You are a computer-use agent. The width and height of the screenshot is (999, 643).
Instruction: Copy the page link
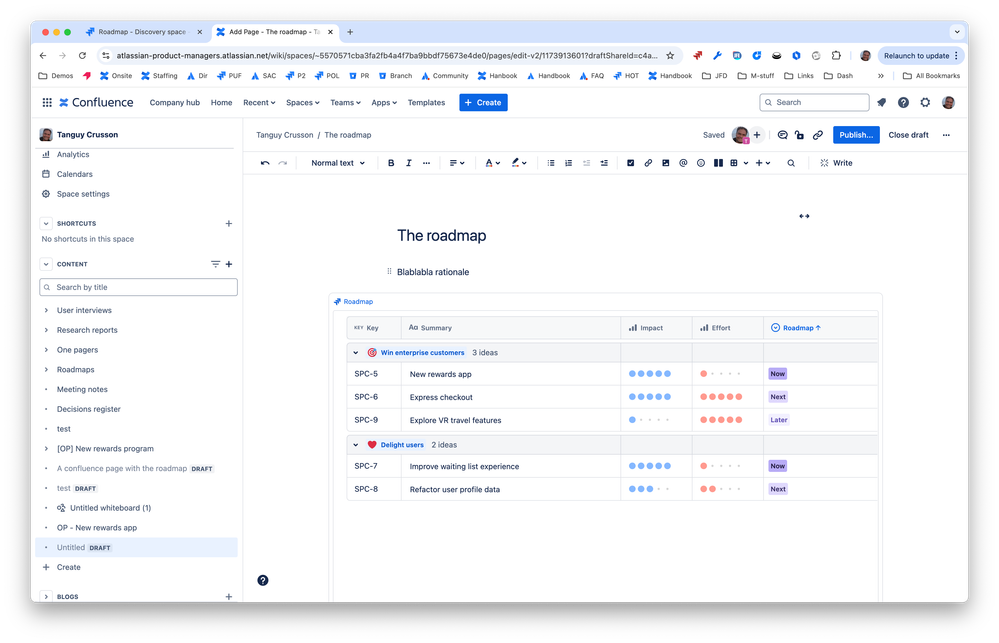pyautogui.click(x=817, y=135)
